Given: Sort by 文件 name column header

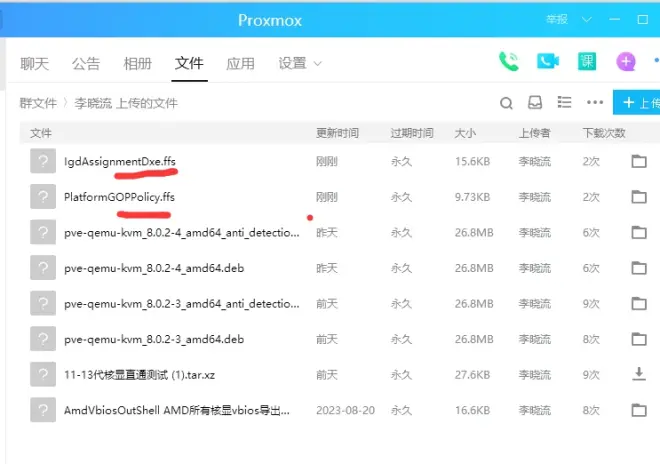Looking at the screenshot, I should (41, 133).
